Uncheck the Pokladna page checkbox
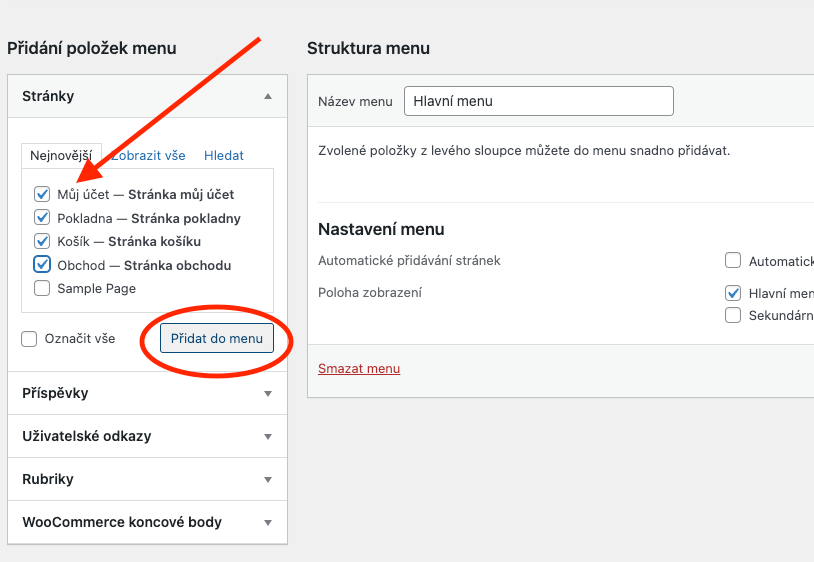 [42, 217]
